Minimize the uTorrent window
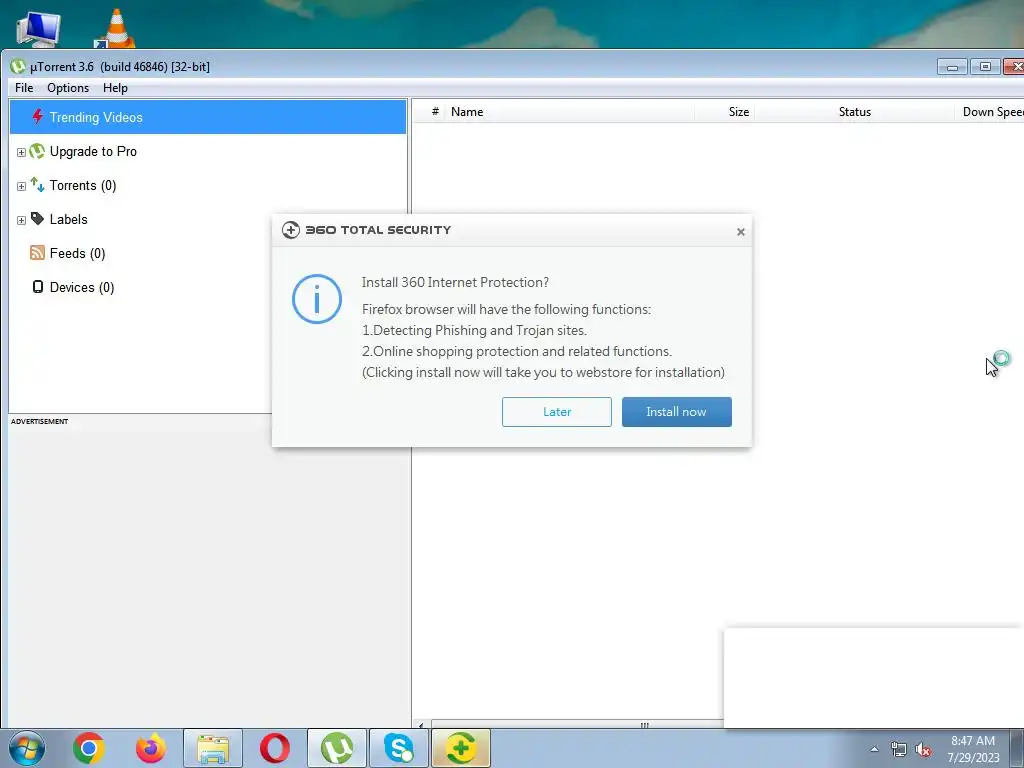 click(952, 67)
